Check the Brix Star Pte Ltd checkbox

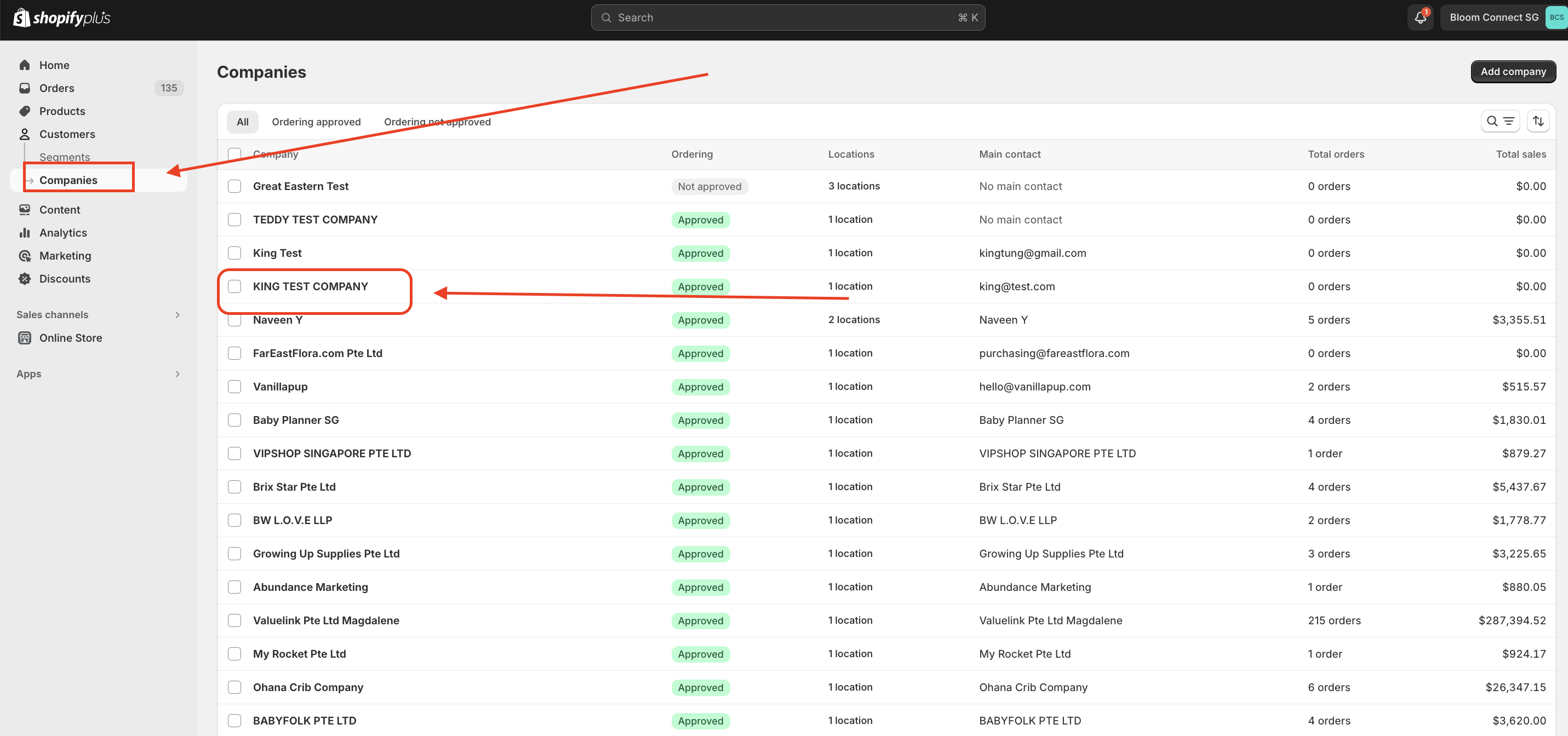[234, 487]
